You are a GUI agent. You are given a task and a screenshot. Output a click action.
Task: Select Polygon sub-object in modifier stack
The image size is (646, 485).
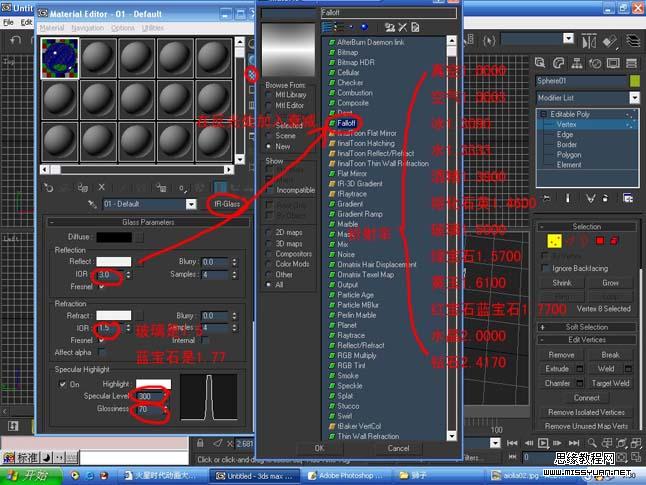coord(569,155)
